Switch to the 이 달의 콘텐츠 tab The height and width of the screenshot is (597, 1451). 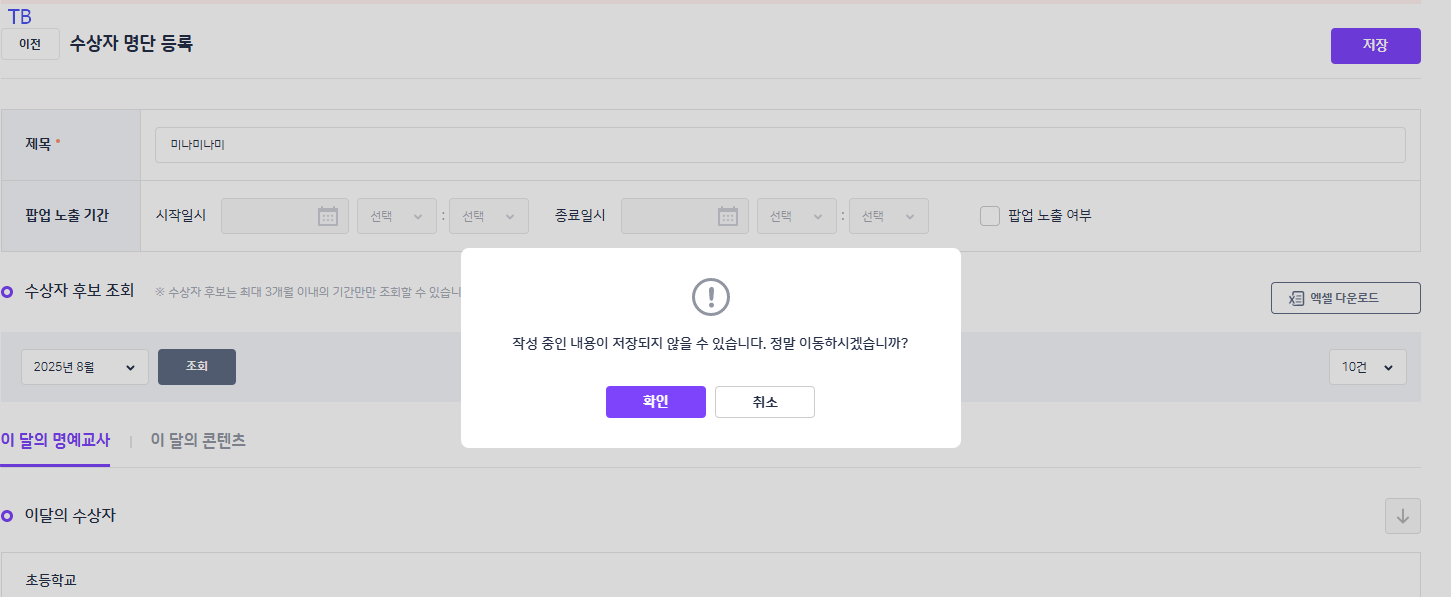(x=198, y=440)
